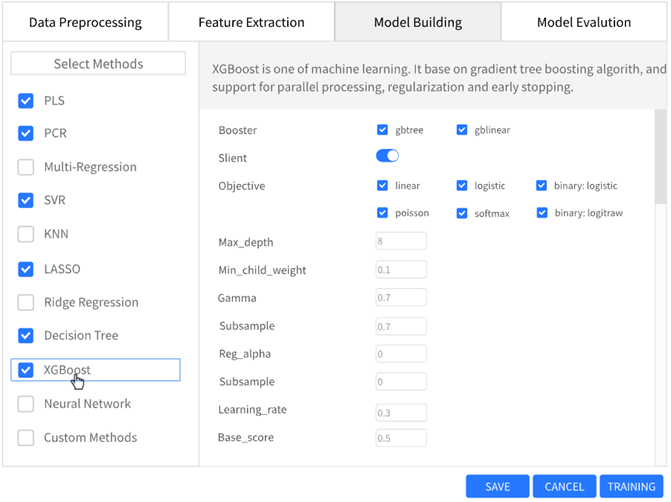
Task: Start the run with TRAINING button
Action: 631,487
